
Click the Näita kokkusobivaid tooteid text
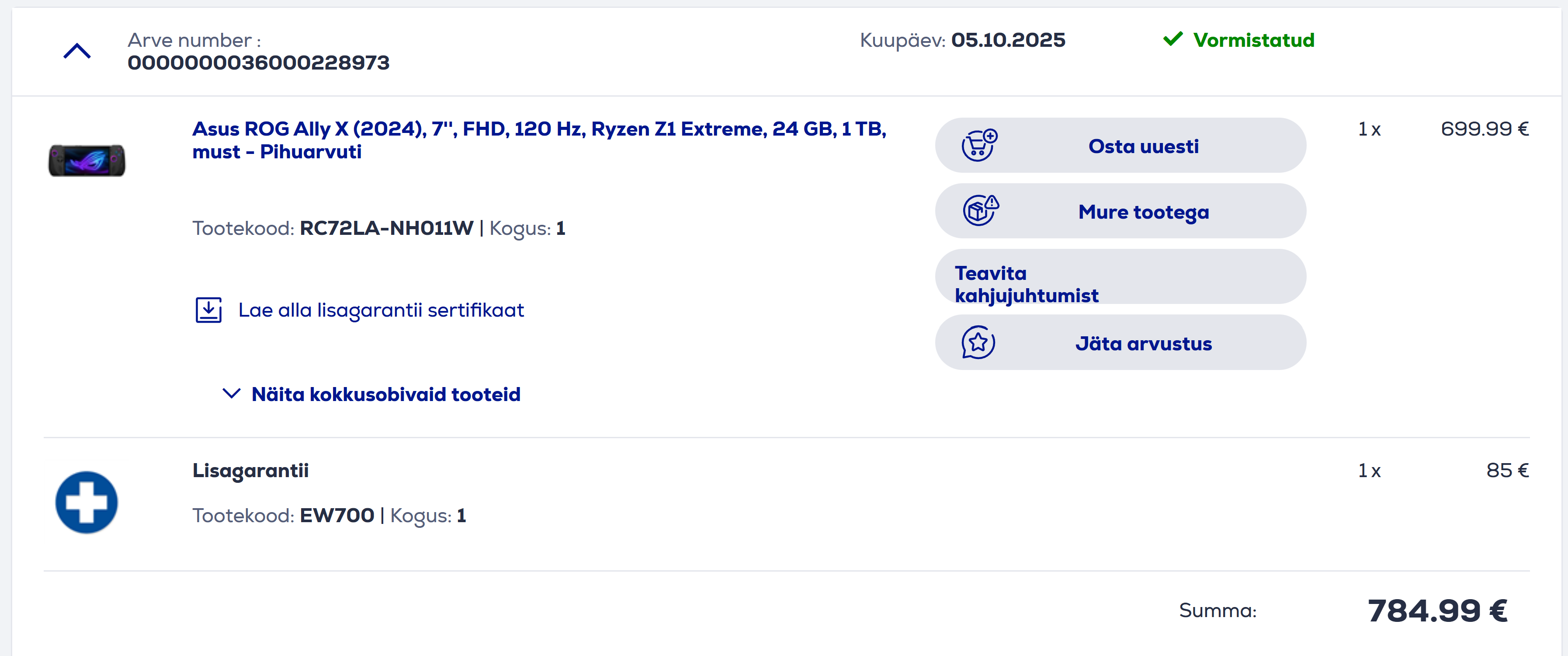386,394
